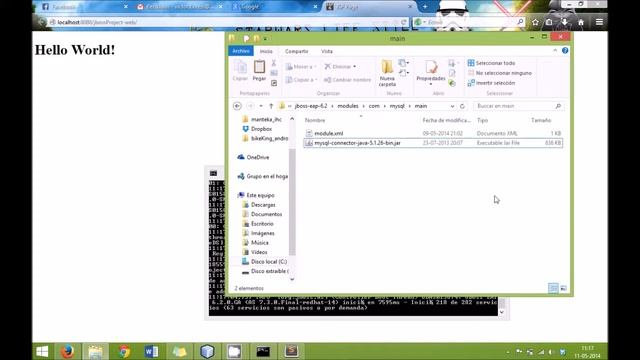Click Cambiar nombre in ribbon

pos(347,80)
